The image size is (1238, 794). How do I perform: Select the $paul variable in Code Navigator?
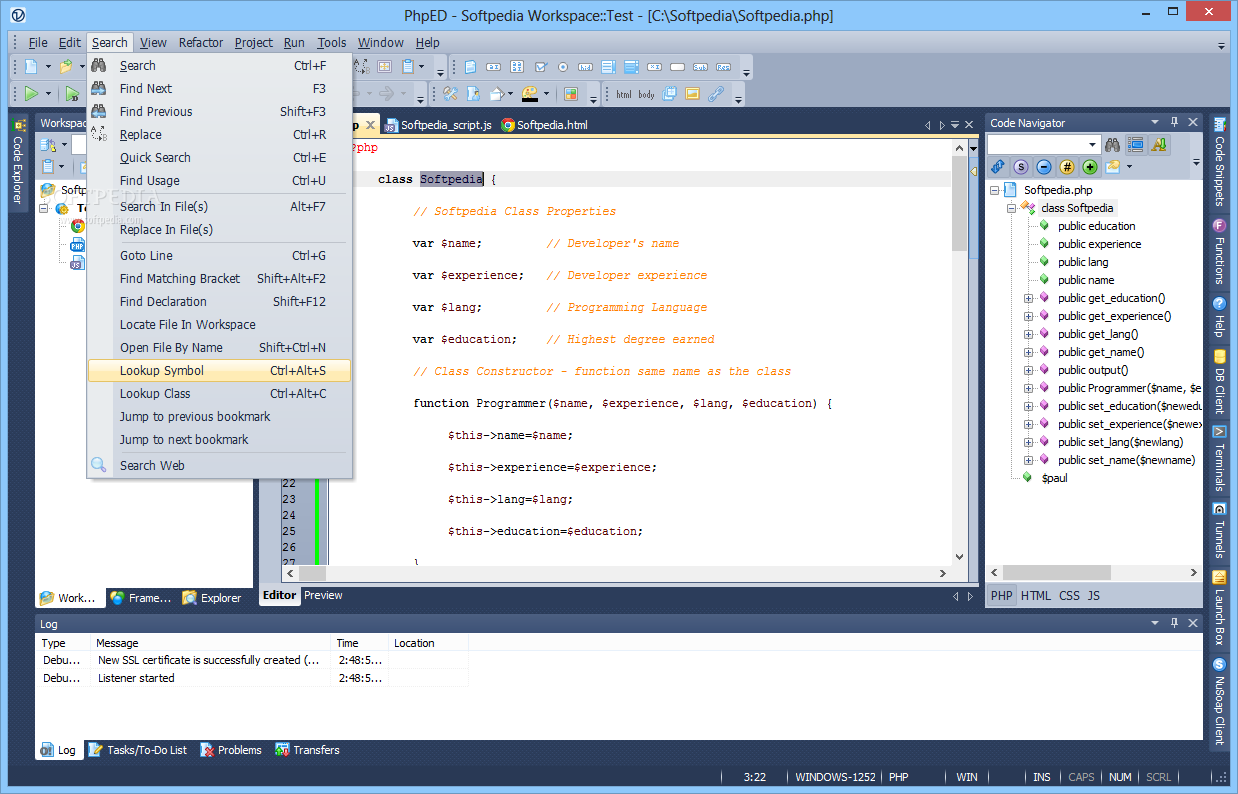[x=1055, y=478]
